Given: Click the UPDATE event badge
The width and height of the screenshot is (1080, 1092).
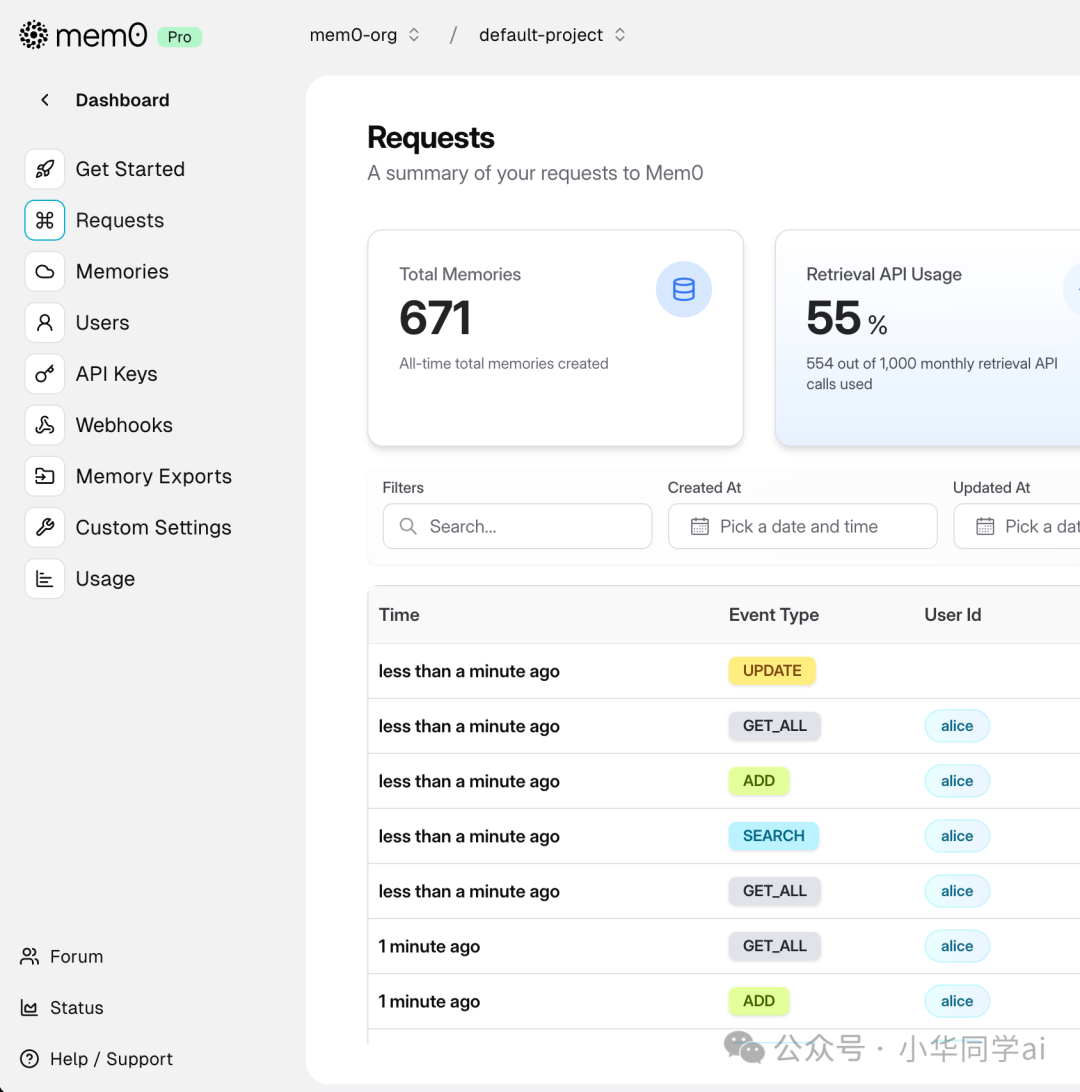Looking at the screenshot, I should pos(772,671).
